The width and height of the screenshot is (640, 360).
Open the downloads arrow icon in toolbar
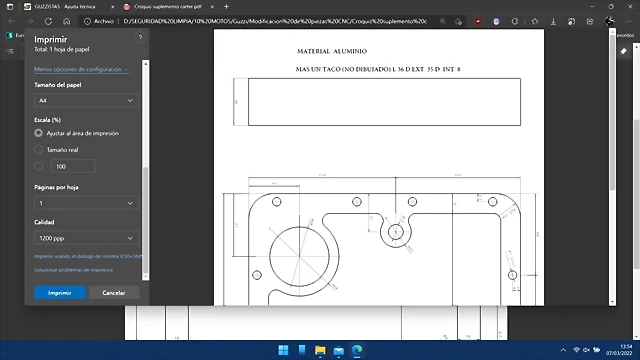click(553, 21)
